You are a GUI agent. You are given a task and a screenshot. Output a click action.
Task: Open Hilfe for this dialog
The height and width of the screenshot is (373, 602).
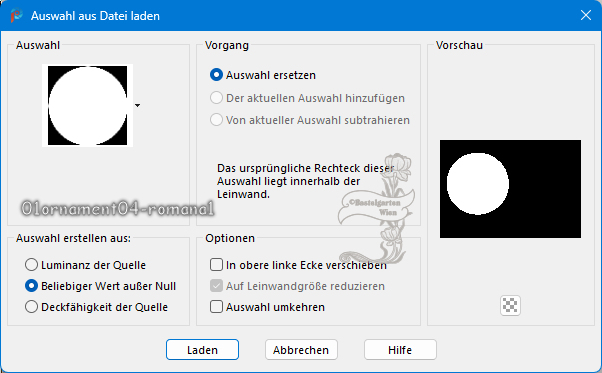(x=400, y=350)
